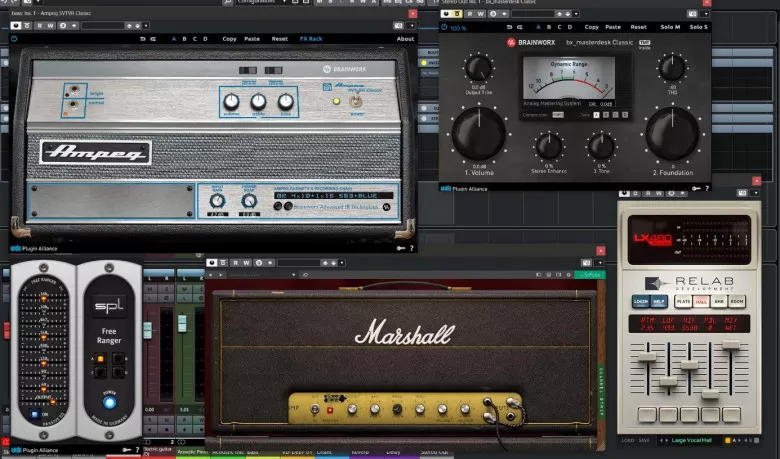The image size is (780, 459).
Task: Click Ampeg cabinet display 4x10+1x15
Action: click(334, 196)
